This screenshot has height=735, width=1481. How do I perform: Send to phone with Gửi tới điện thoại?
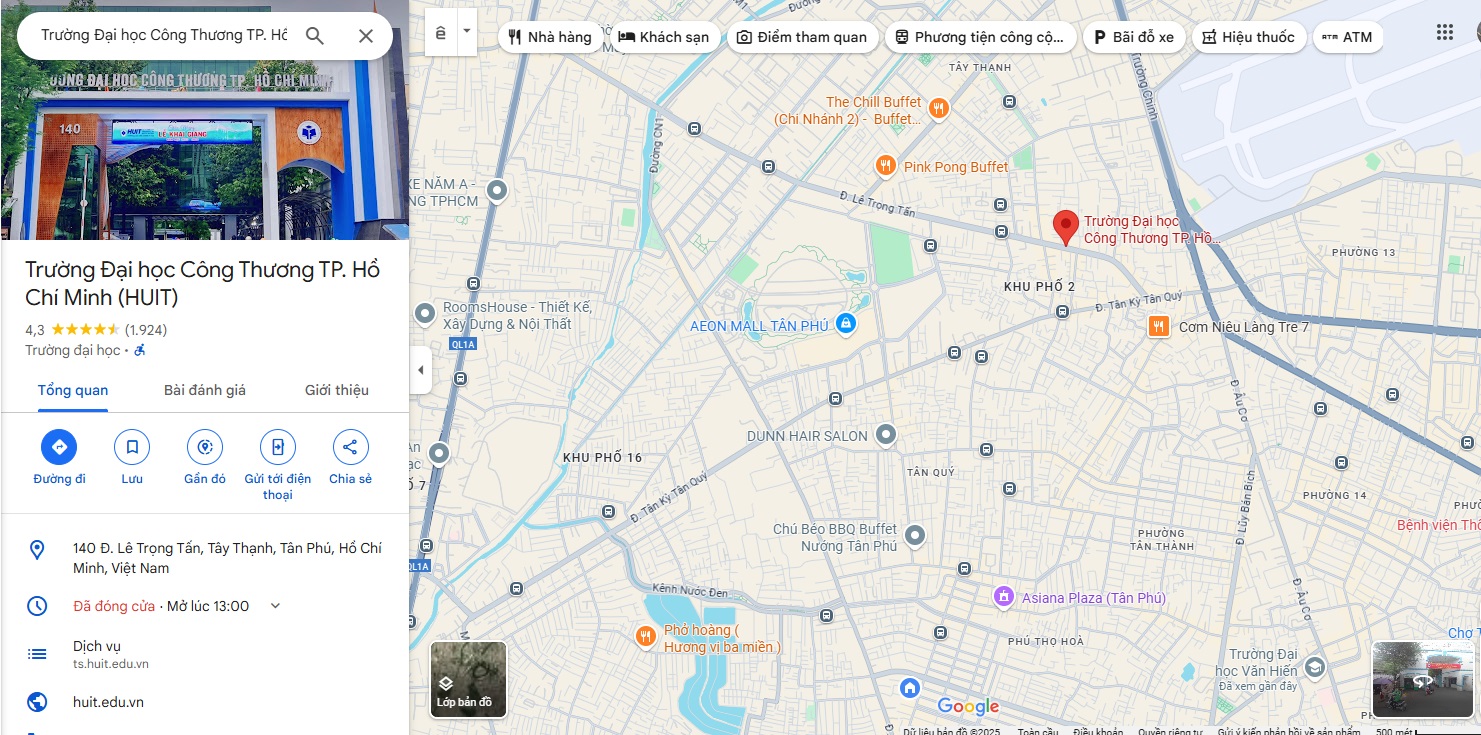click(x=278, y=447)
